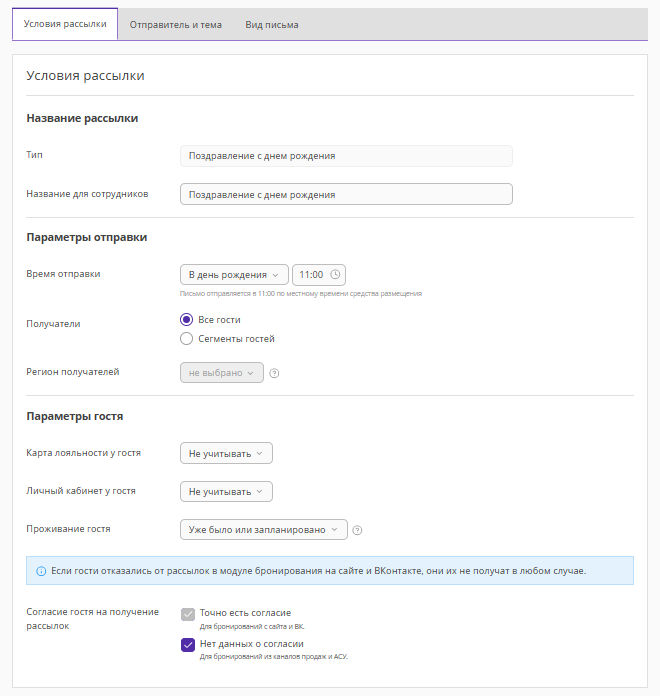Click the clock icon in time field

(335, 275)
